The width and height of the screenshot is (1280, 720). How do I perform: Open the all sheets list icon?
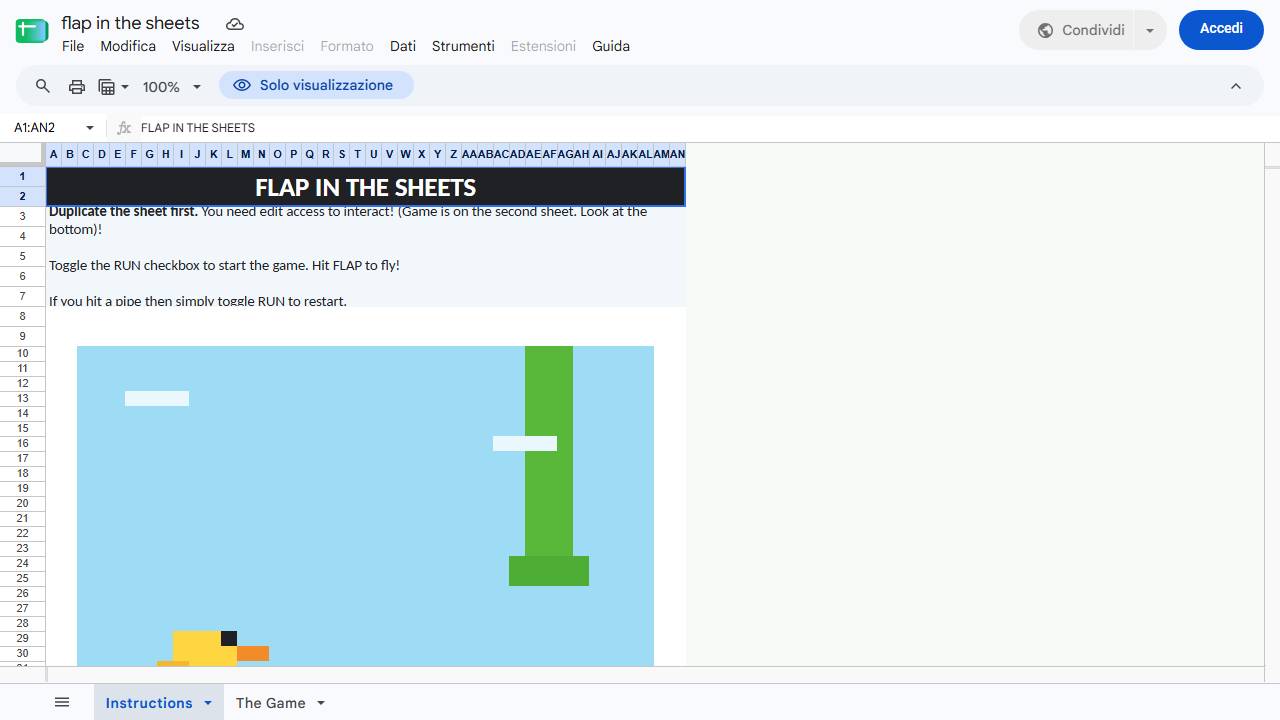tap(62, 703)
